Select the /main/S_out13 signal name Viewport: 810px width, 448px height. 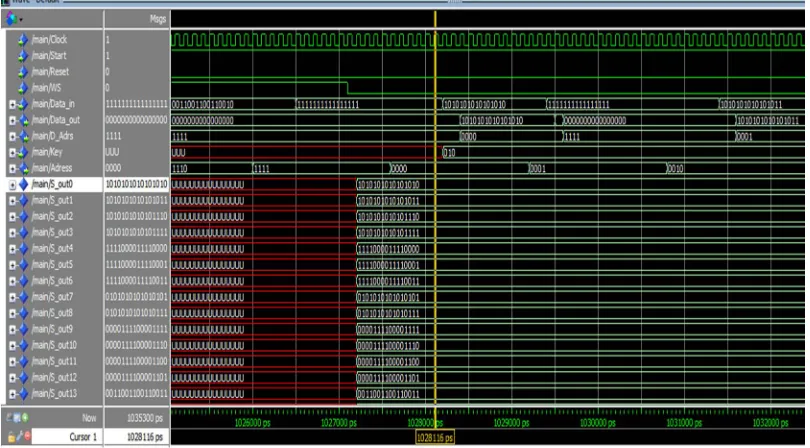[54, 394]
